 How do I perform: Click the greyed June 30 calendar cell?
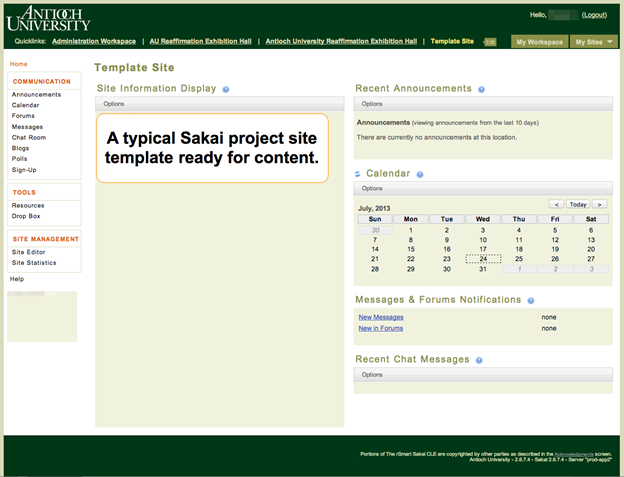[375, 230]
